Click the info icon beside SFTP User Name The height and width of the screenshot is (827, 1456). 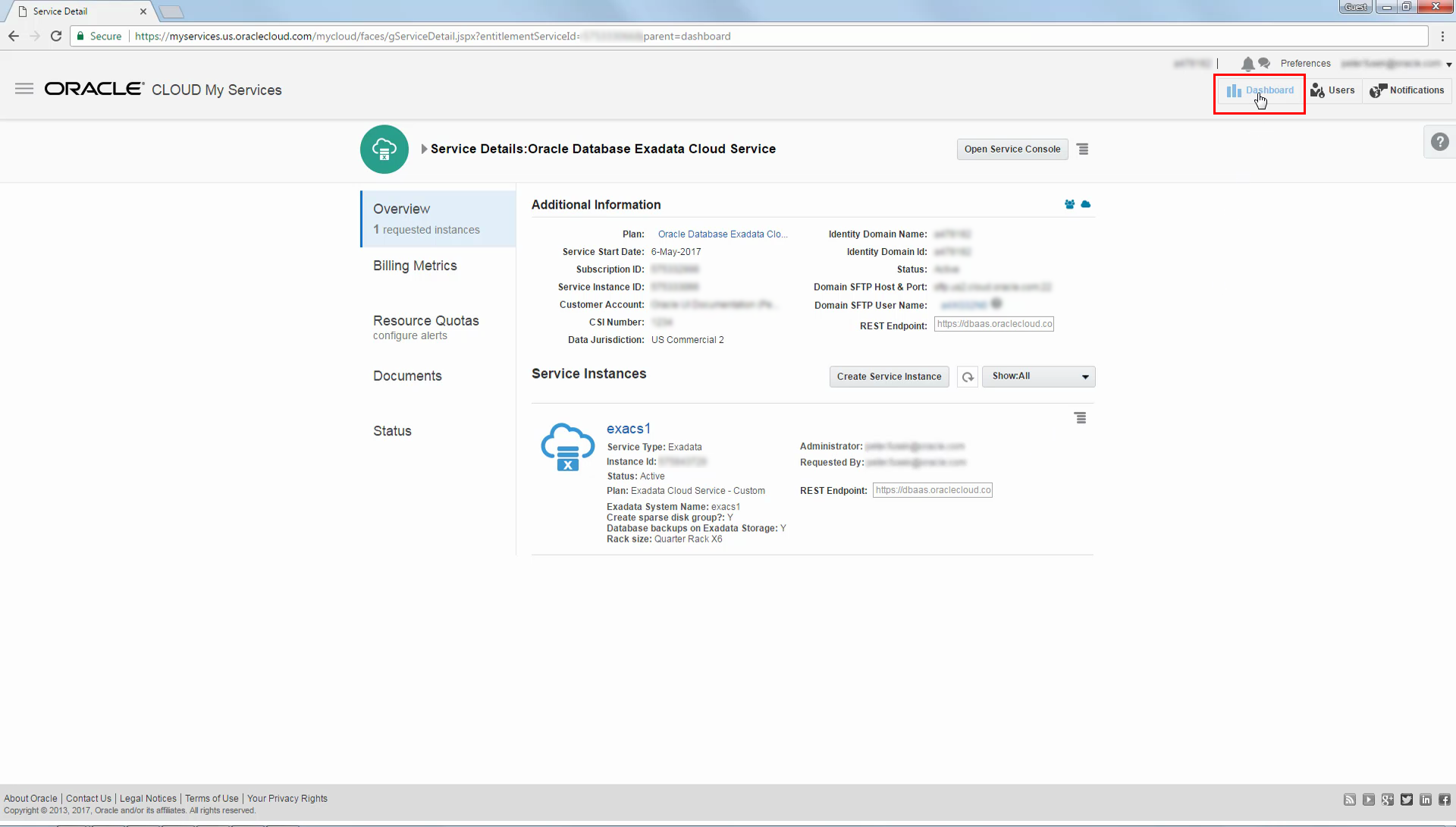[x=996, y=304]
